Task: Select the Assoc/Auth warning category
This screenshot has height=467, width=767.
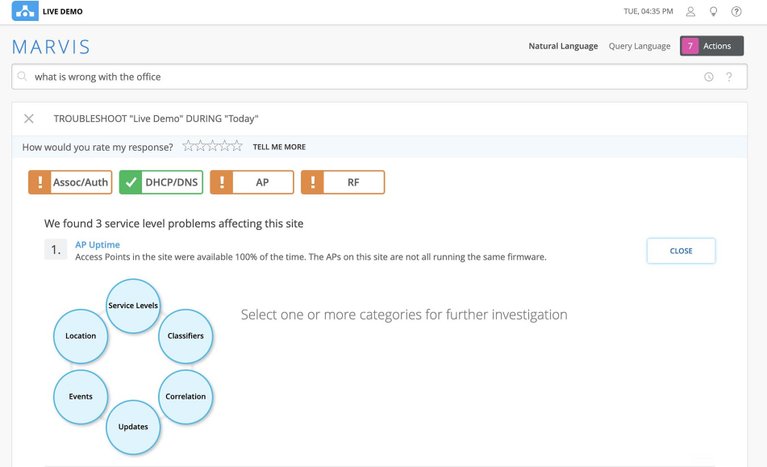Action: [70, 182]
